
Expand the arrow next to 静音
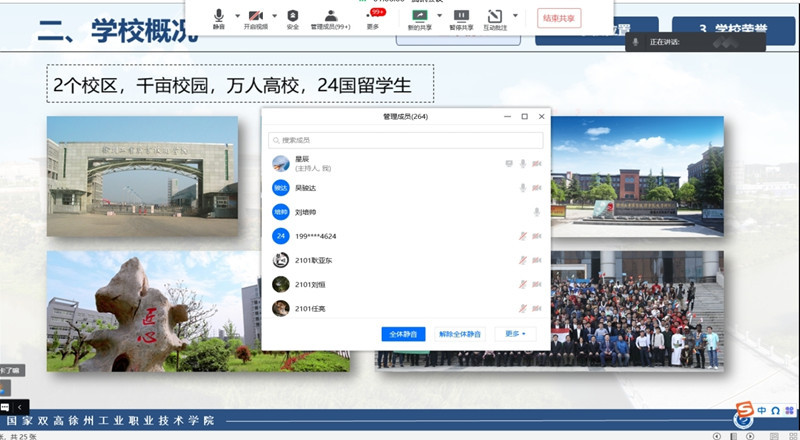point(237,16)
